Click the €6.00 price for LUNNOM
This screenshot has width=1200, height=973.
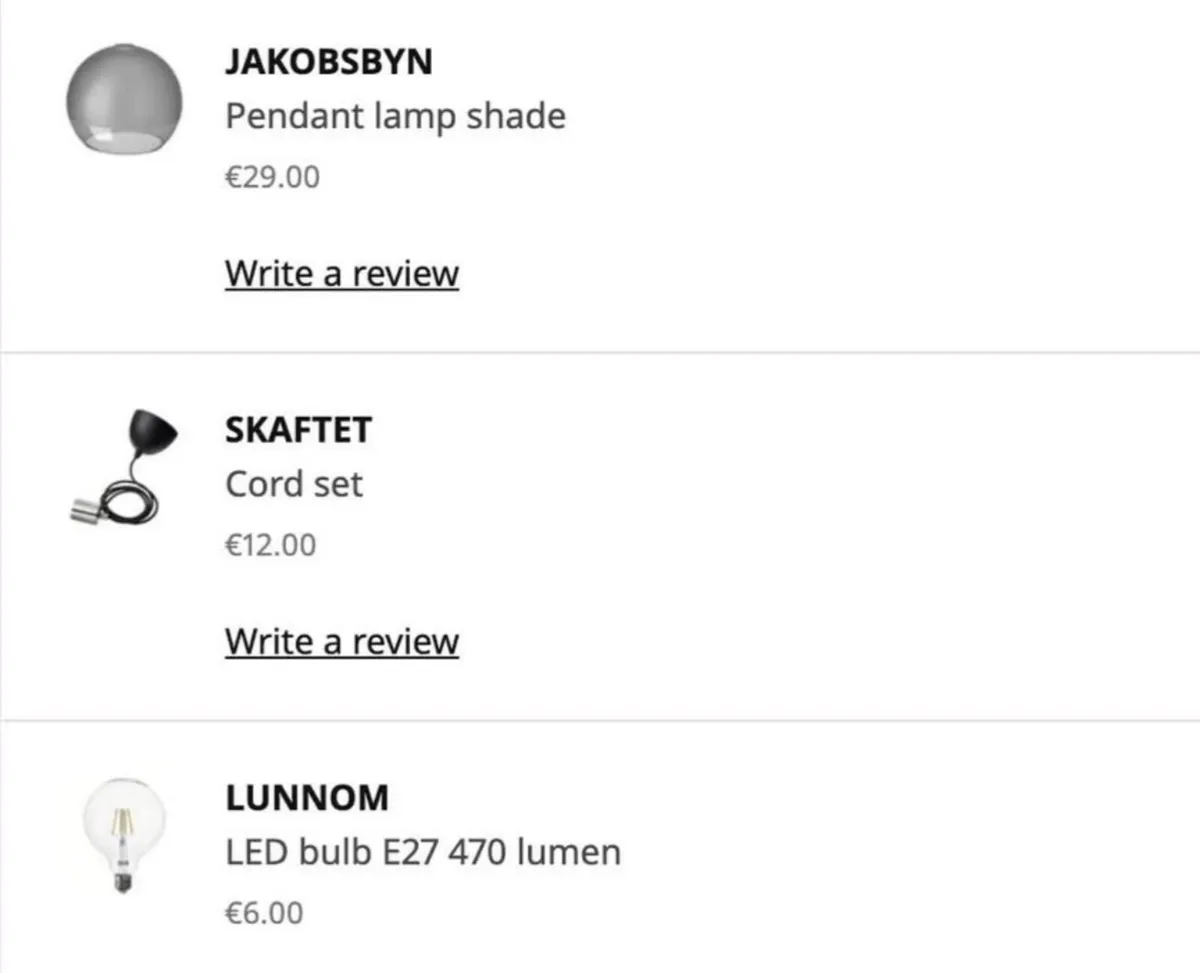click(x=264, y=911)
